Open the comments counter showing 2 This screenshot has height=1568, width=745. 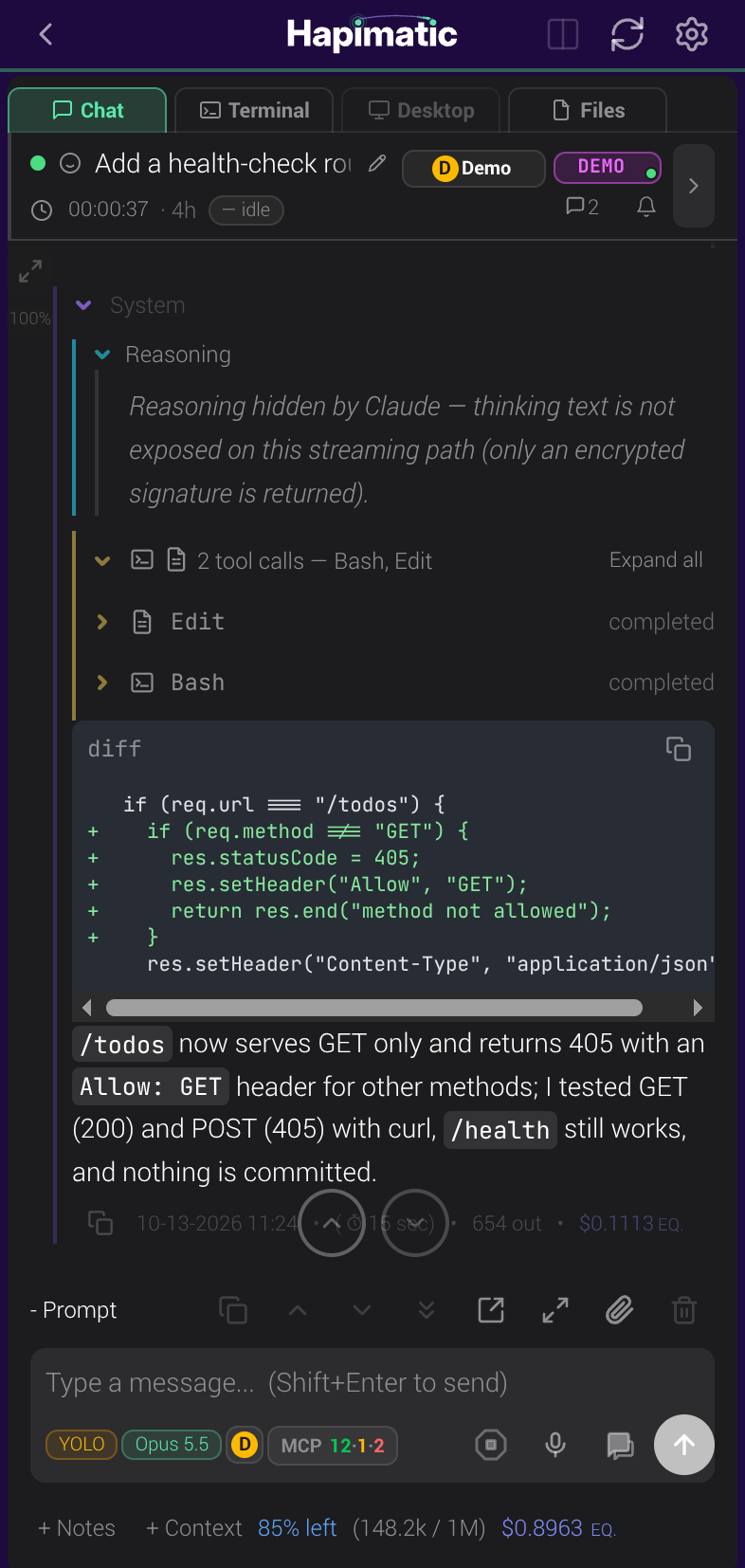tap(582, 207)
